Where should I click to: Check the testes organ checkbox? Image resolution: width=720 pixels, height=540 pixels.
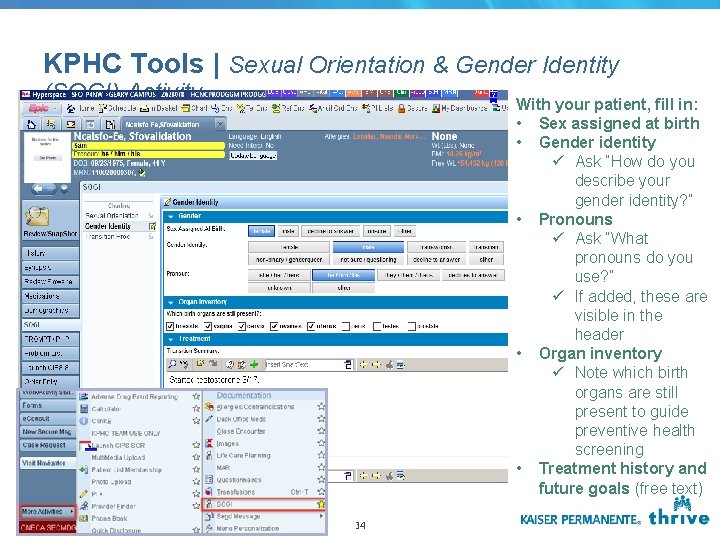pyautogui.click(x=377, y=326)
